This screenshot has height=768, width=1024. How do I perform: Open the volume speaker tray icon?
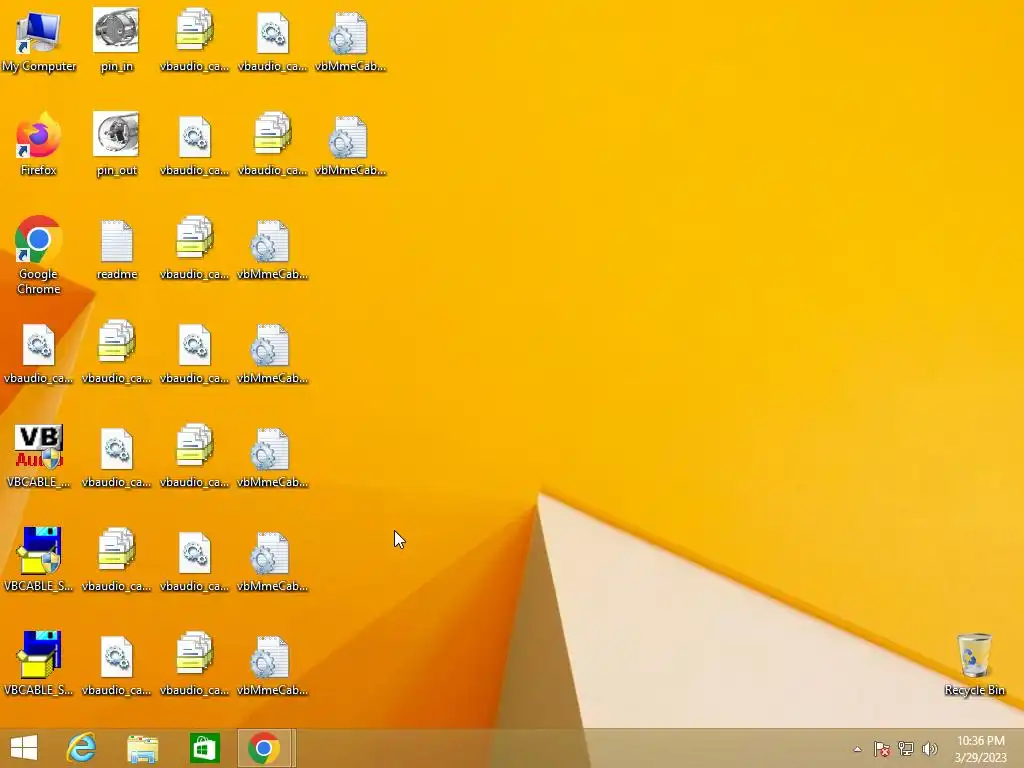click(x=930, y=749)
